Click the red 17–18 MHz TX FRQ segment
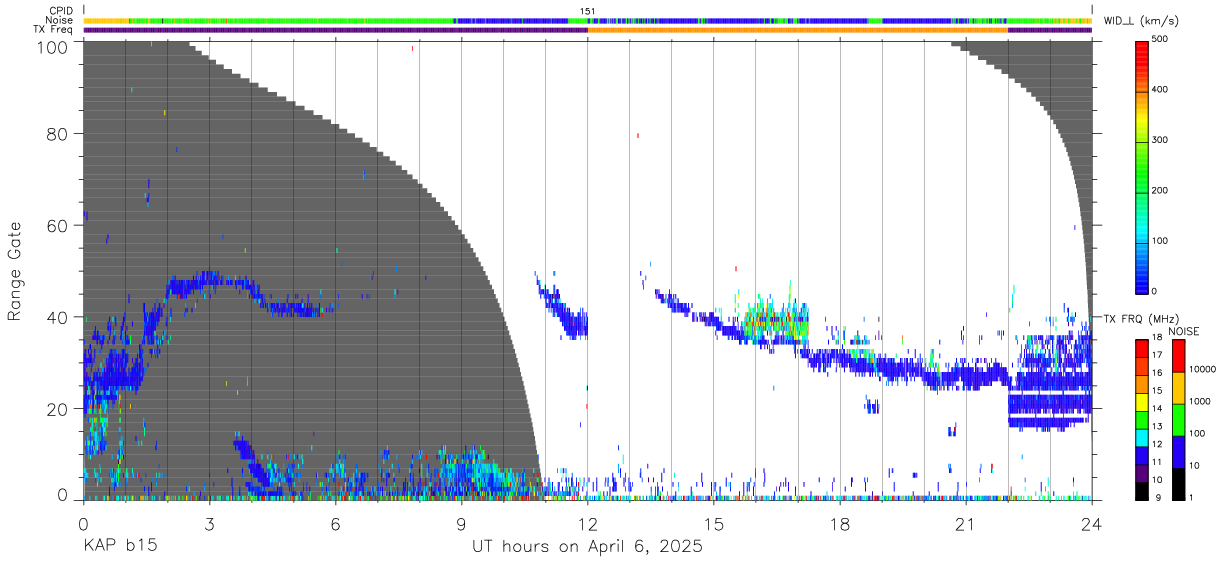1228x567 pixels. pyautogui.click(x=1142, y=348)
